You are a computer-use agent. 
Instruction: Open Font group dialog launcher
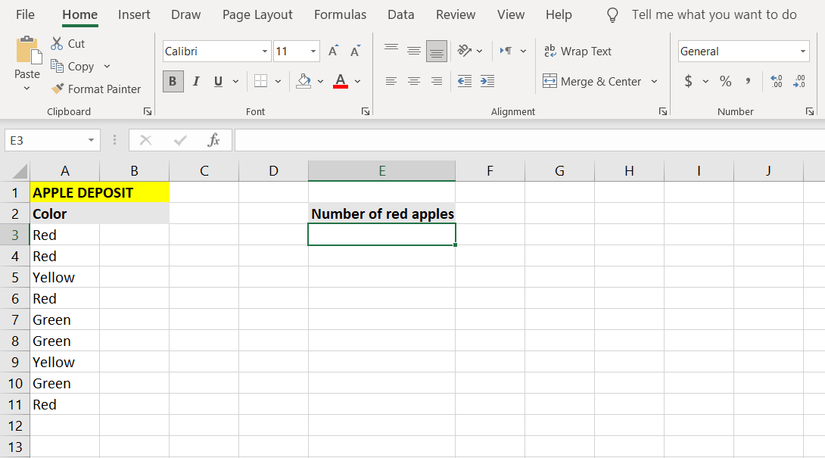(365, 111)
